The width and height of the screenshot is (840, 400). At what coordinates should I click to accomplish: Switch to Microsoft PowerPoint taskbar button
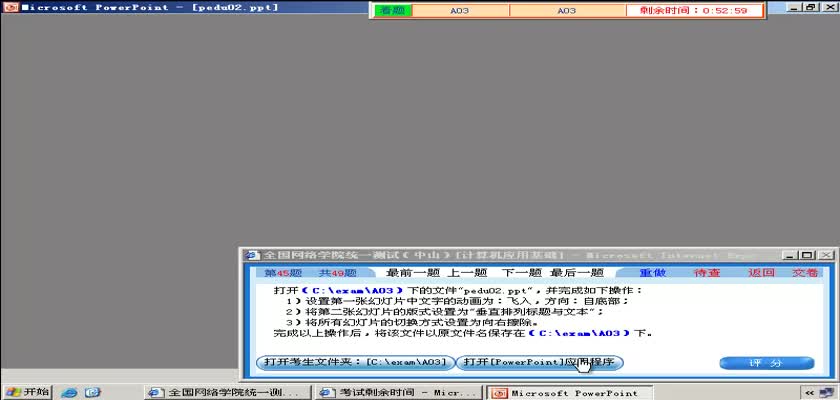[570, 393]
